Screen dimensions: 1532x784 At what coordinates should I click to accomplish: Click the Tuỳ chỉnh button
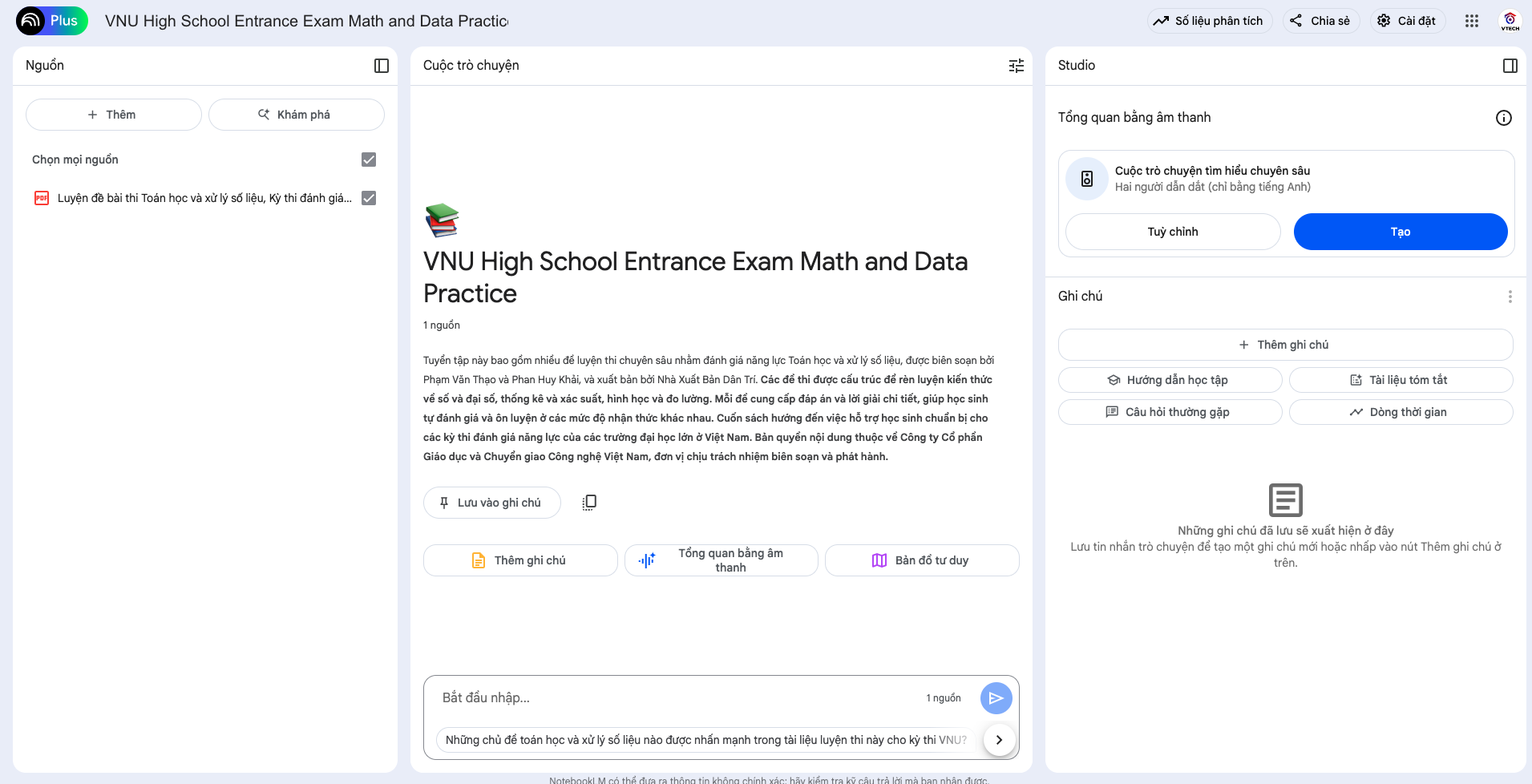[x=1173, y=232]
